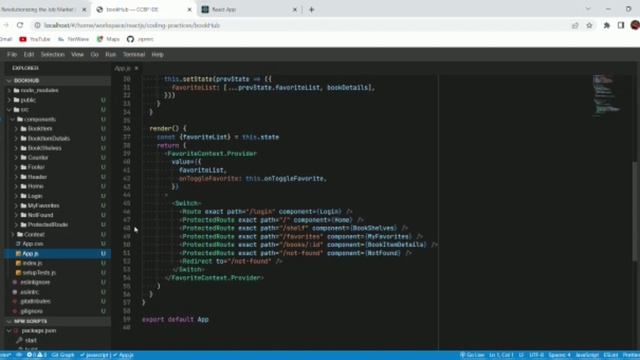This screenshot has width=640, height=360.
Task: Open the Edit menu
Action: [29, 54]
